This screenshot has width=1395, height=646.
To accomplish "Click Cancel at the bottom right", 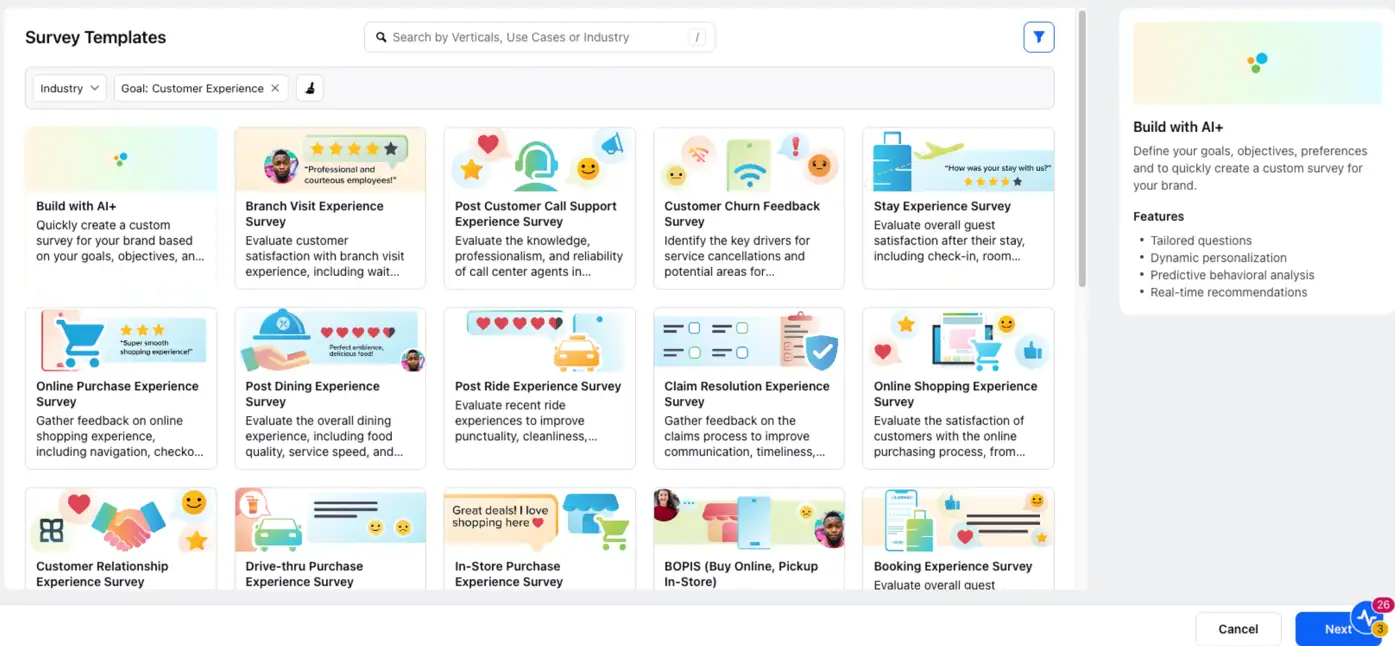I will click(1238, 628).
